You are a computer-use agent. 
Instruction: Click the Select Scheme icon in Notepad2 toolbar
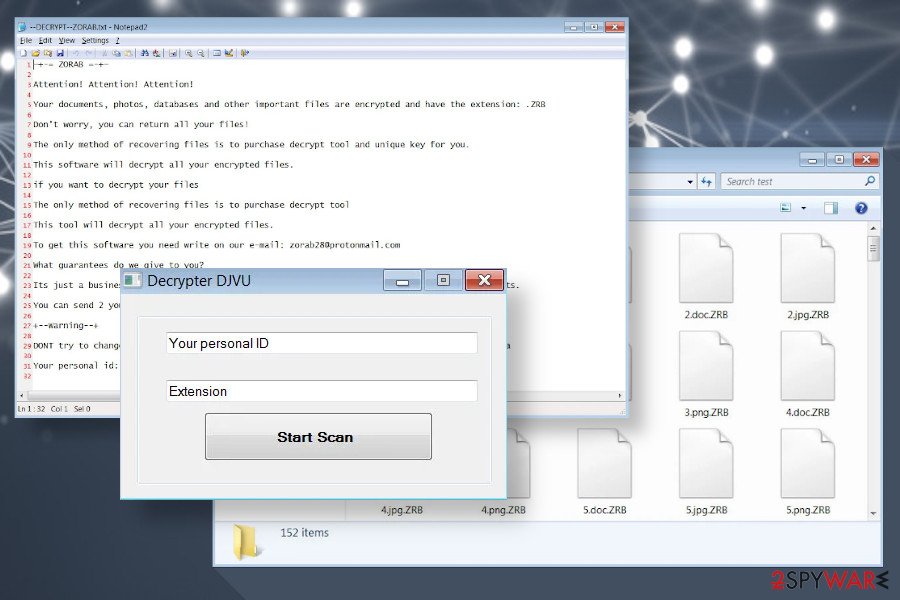[x=217, y=53]
